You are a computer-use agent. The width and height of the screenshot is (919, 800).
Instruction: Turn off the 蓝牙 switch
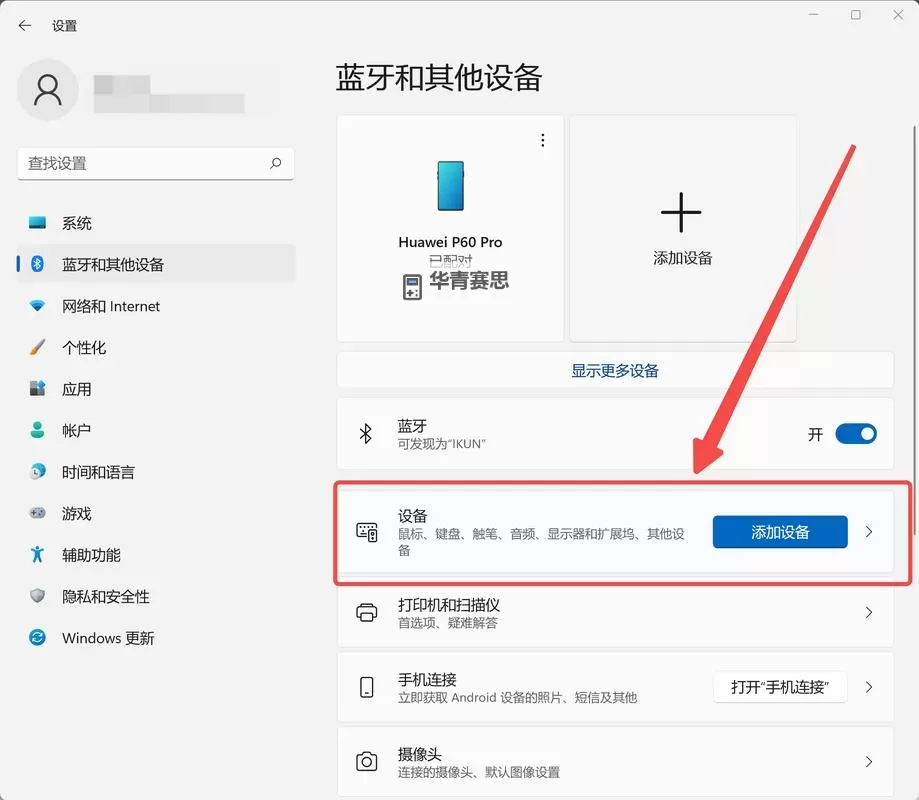coord(855,433)
